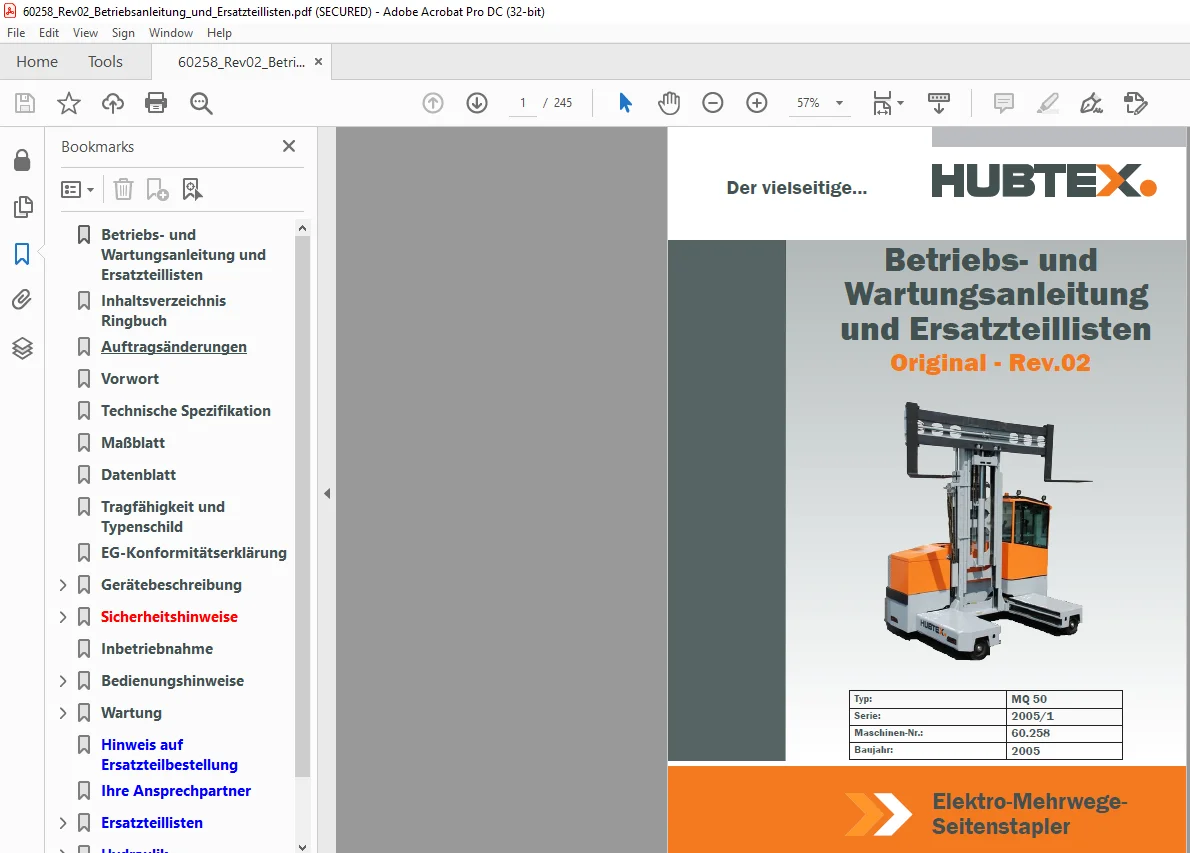Close the Bookmarks panel
Image resolution: width=1190 pixels, height=853 pixels.
pos(289,146)
